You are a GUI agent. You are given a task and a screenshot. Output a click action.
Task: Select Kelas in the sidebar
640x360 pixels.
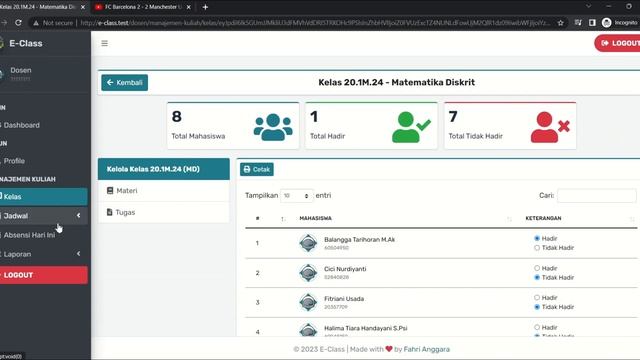44,196
